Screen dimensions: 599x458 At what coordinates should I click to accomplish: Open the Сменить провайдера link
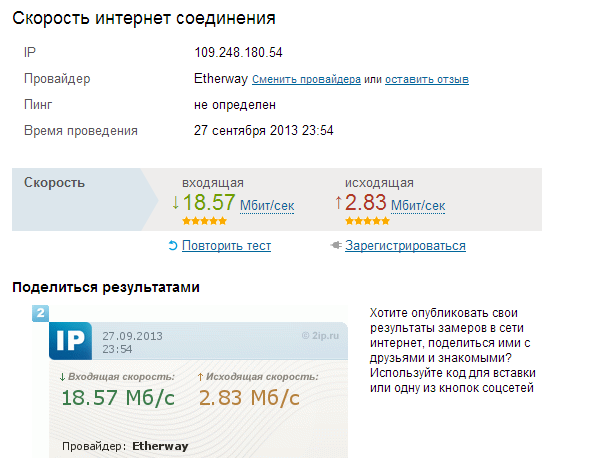306,79
